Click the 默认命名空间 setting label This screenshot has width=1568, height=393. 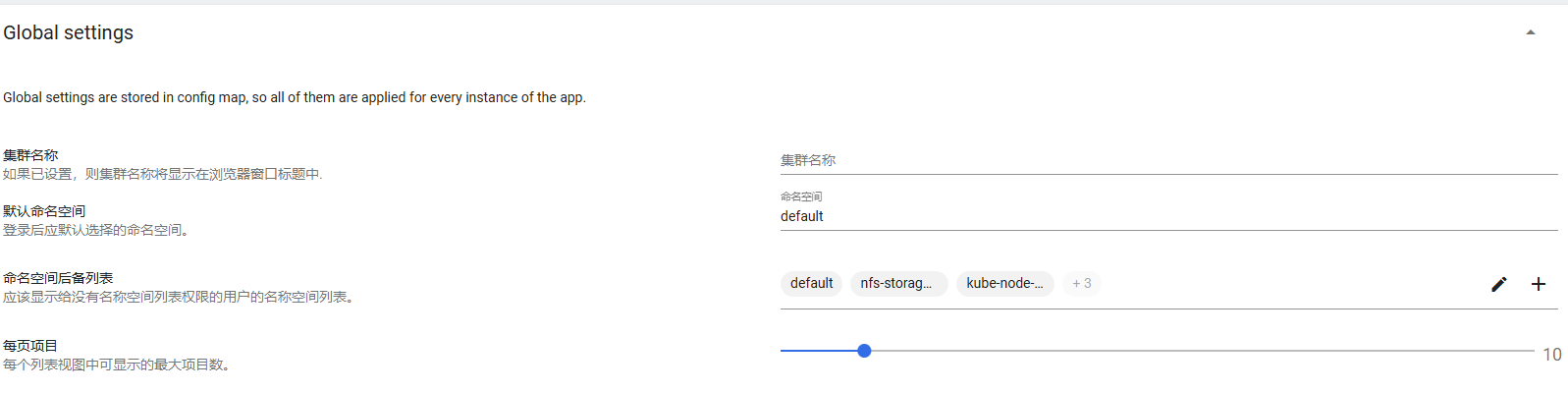[x=44, y=211]
